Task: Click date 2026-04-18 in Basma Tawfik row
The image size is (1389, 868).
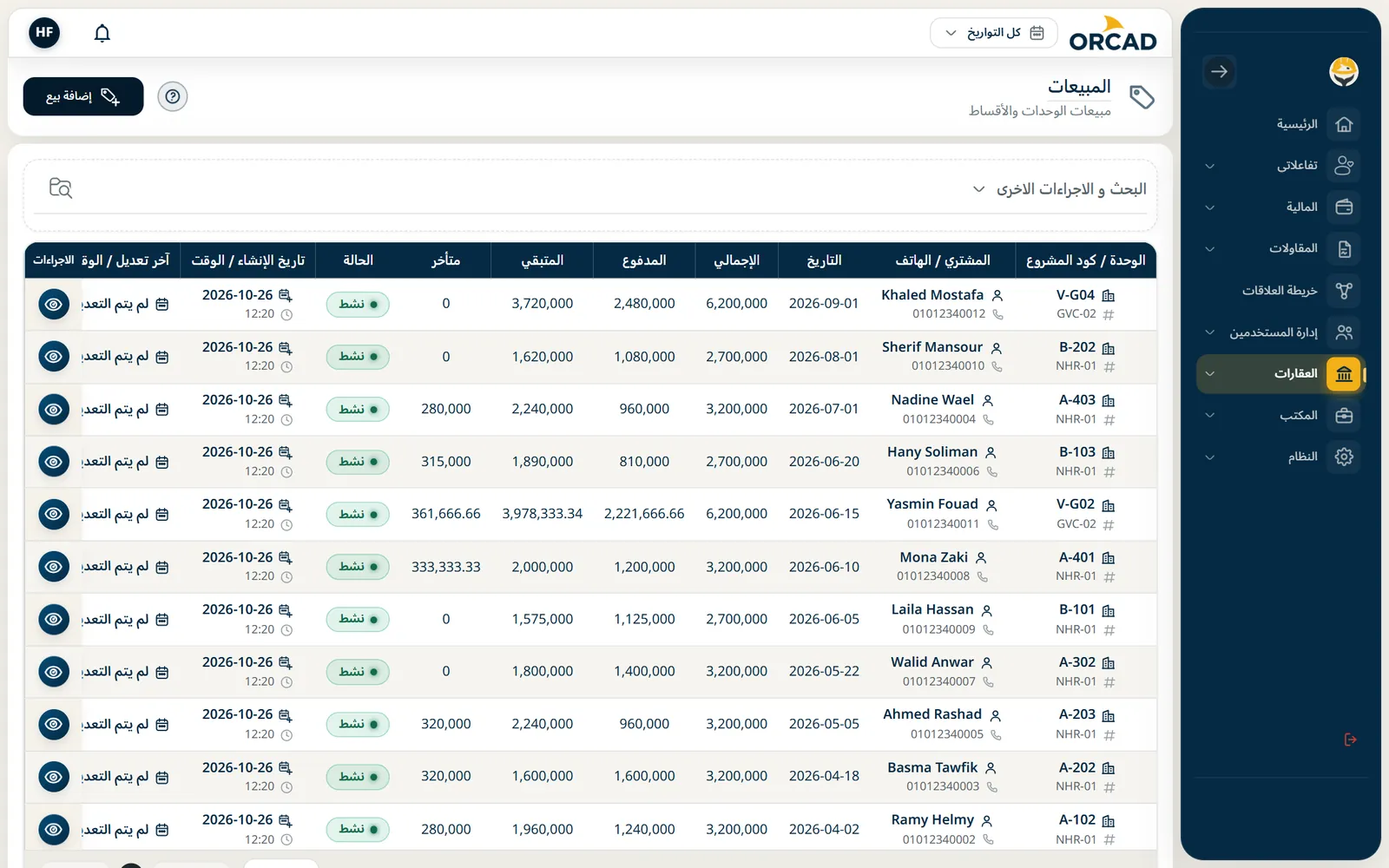Action: [824, 777]
